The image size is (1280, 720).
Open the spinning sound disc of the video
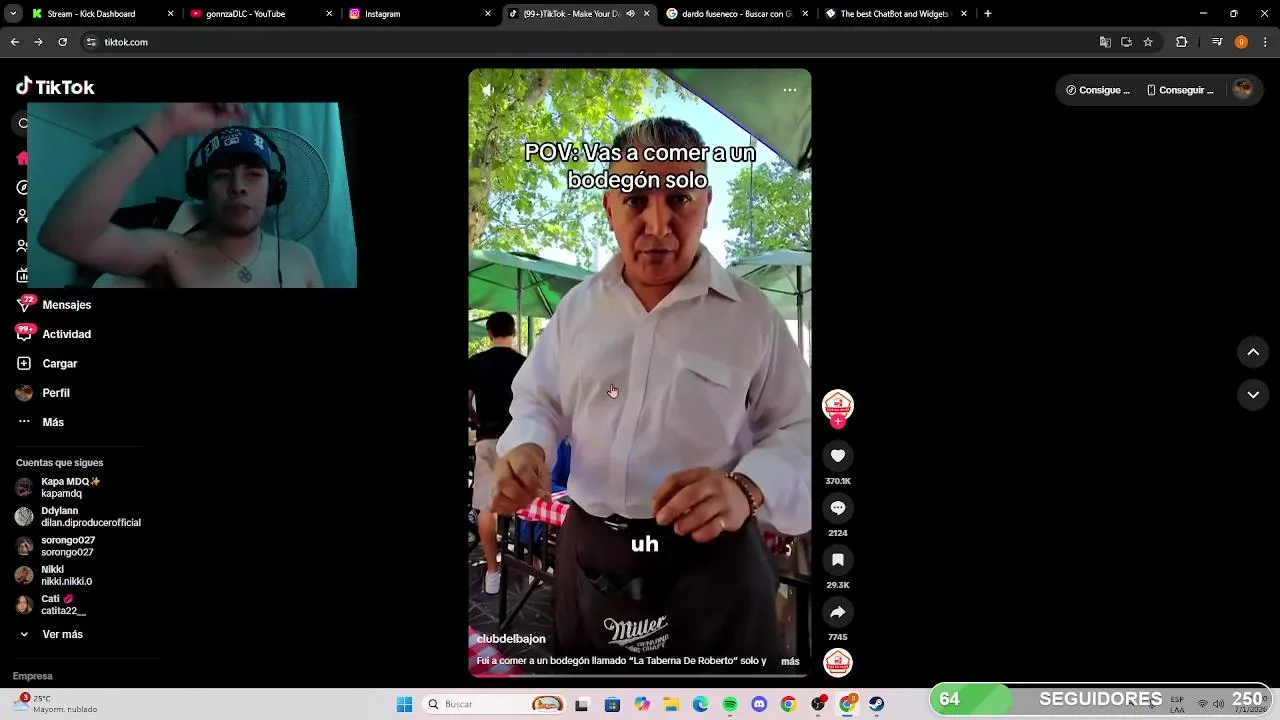coord(838,662)
